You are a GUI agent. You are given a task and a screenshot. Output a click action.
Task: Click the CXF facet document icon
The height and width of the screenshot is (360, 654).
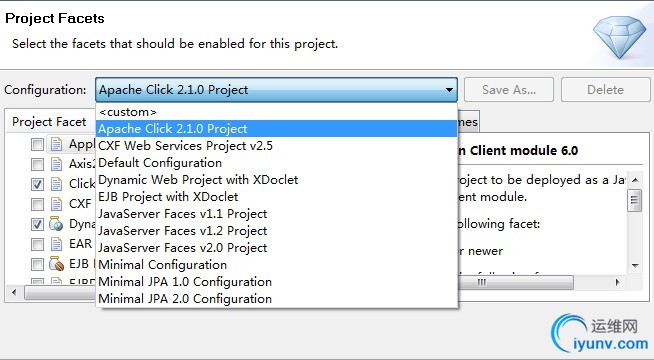56,204
